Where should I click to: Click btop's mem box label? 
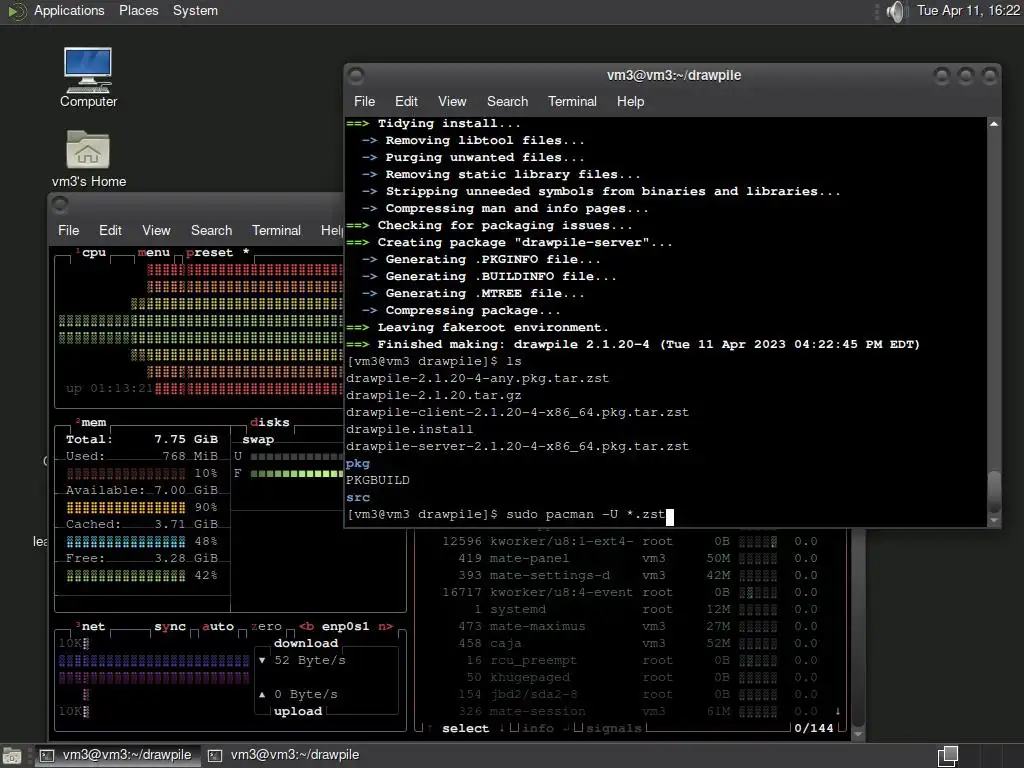point(93,423)
